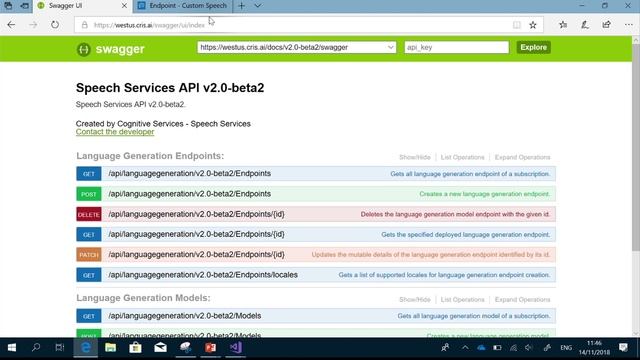Show hidden system tray icons
Screen dimensions: 640x360
click(465, 348)
